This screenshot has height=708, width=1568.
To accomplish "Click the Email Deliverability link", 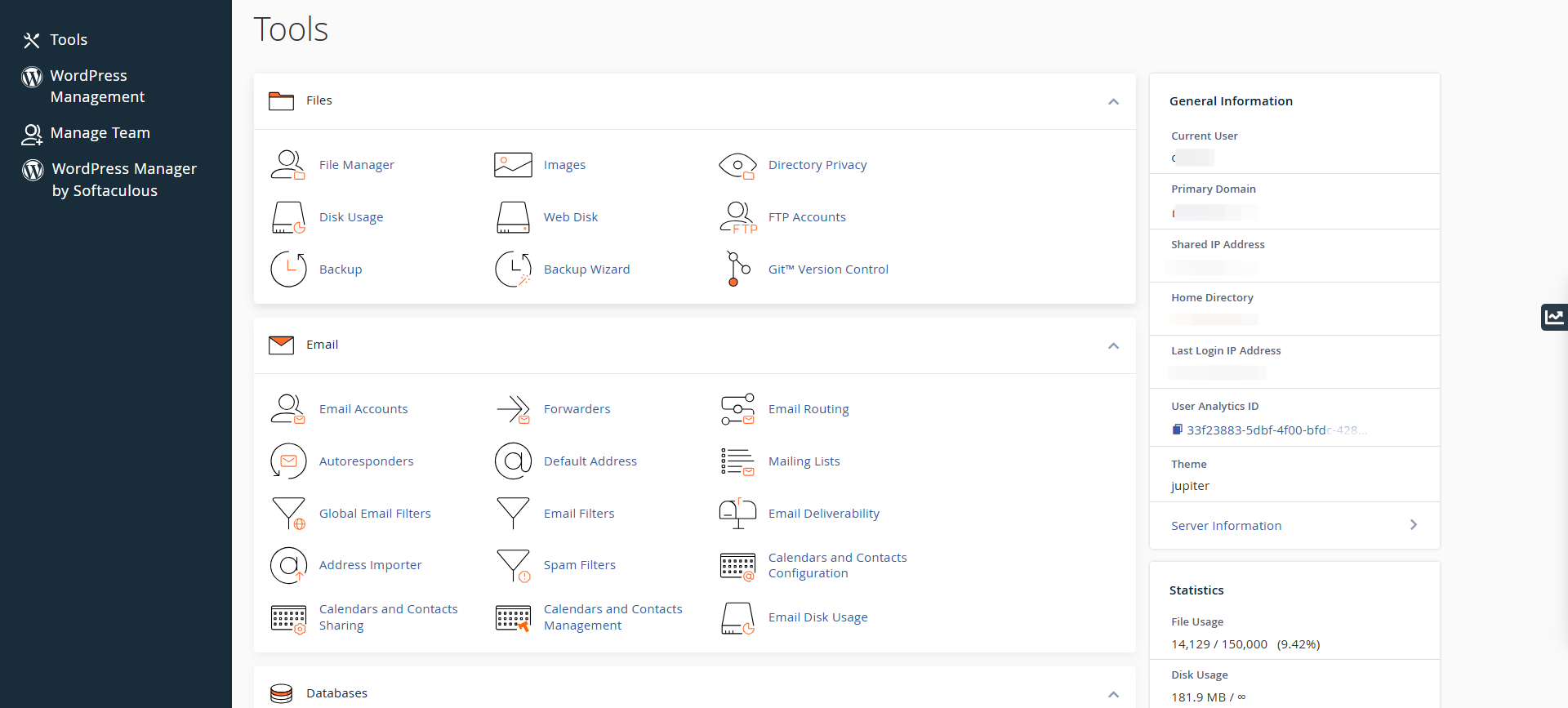I will pyautogui.click(x=823, y=514).
